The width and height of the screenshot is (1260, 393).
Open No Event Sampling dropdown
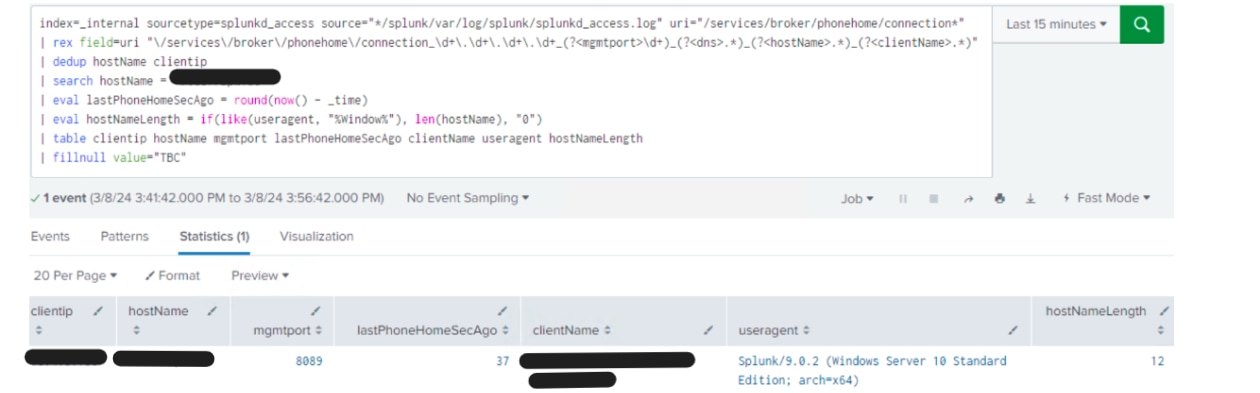(468, 198)
